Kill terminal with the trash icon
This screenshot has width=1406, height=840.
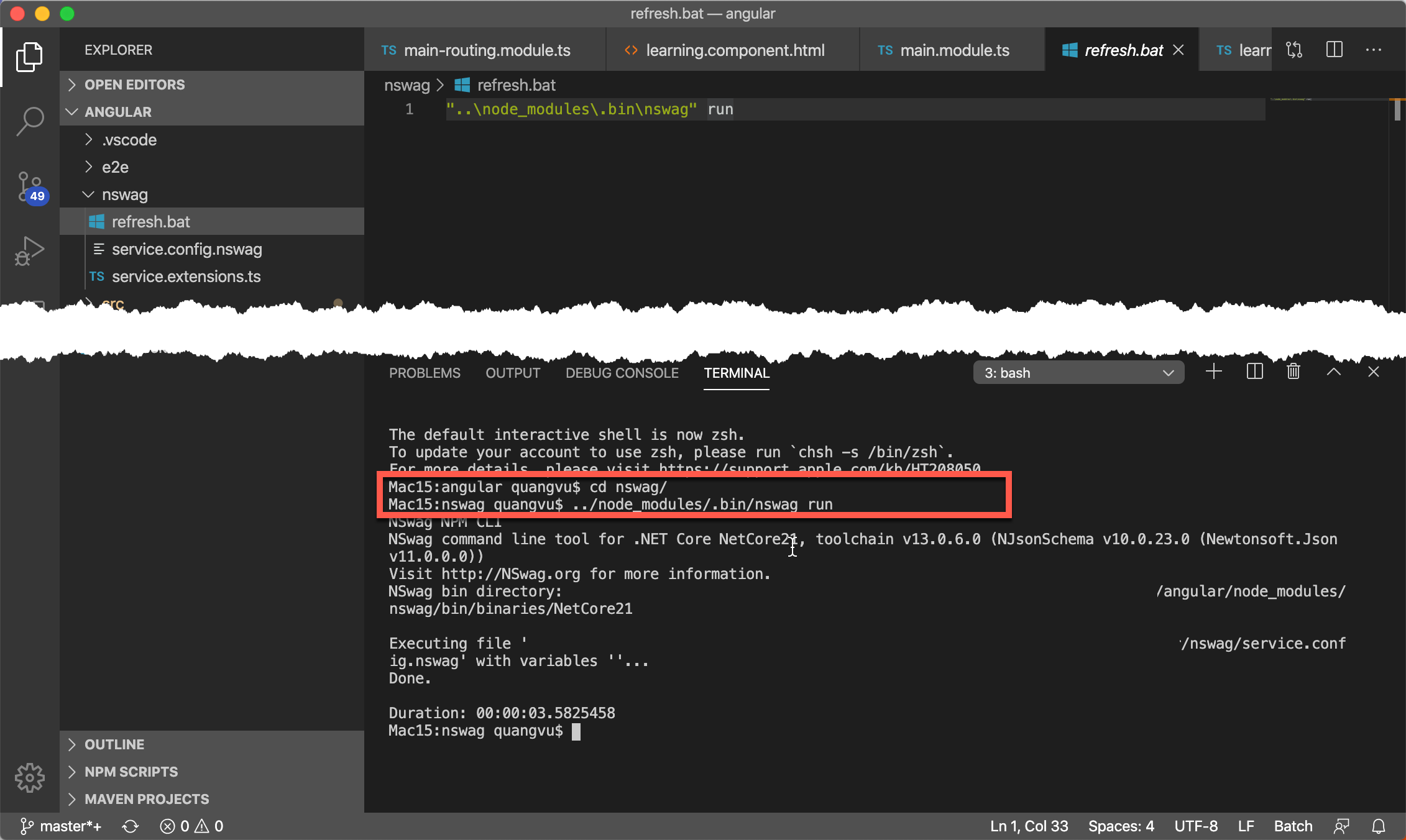[1293, 372]
